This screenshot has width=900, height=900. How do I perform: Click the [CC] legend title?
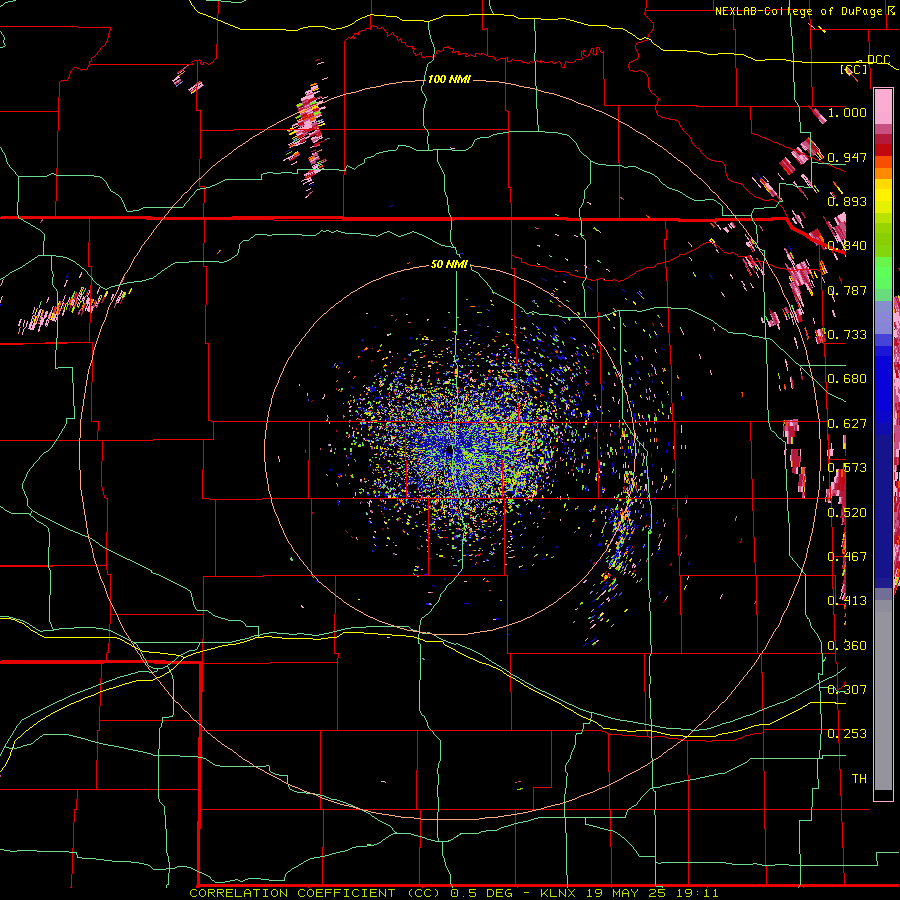[x=854, y=69]
